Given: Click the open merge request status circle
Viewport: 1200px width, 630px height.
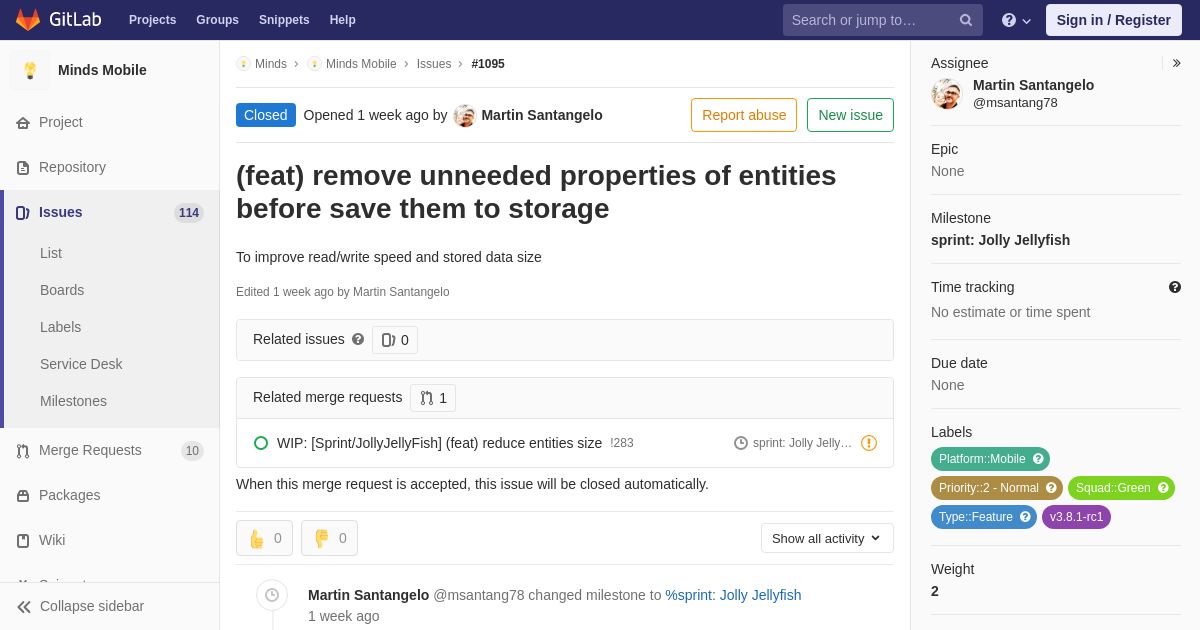Looking at the screenshot, I should pyautogui.click(x=261, y=443).
